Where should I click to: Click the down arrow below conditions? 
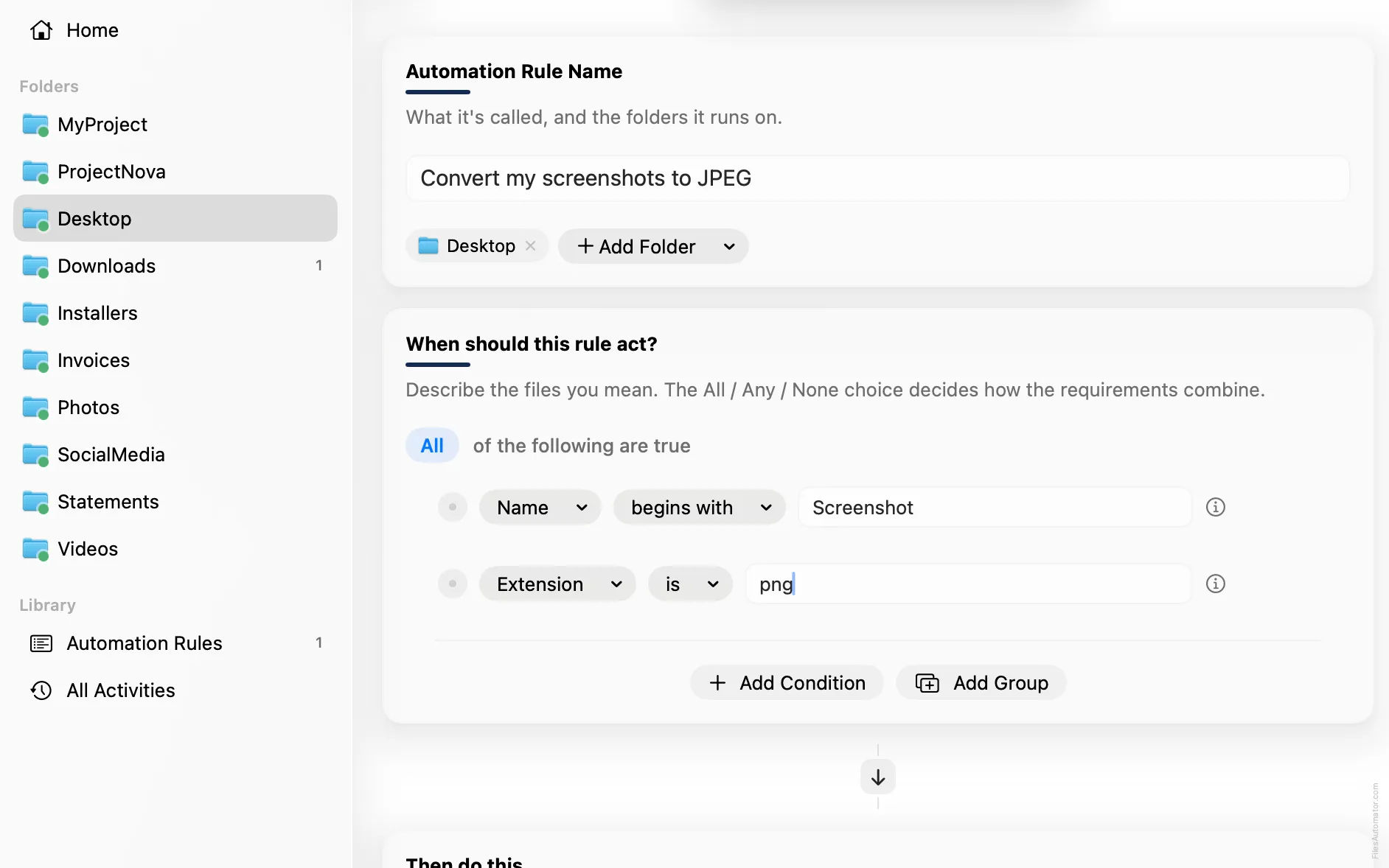point(877,777)
